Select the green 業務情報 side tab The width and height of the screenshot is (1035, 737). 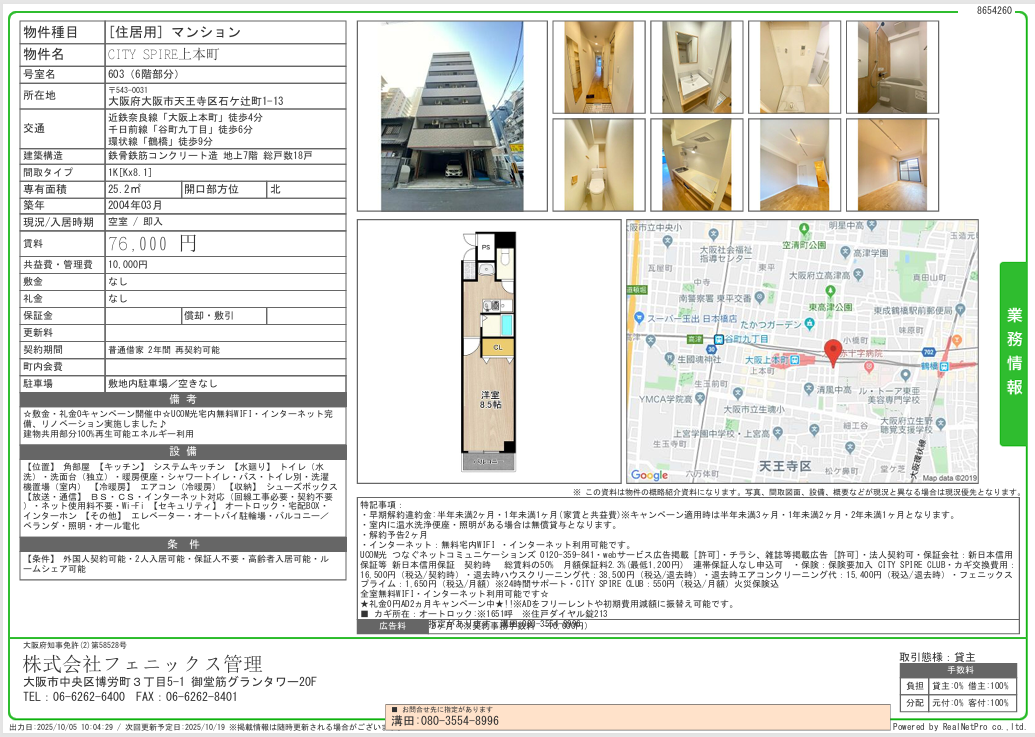click(x=1014, y=353)
